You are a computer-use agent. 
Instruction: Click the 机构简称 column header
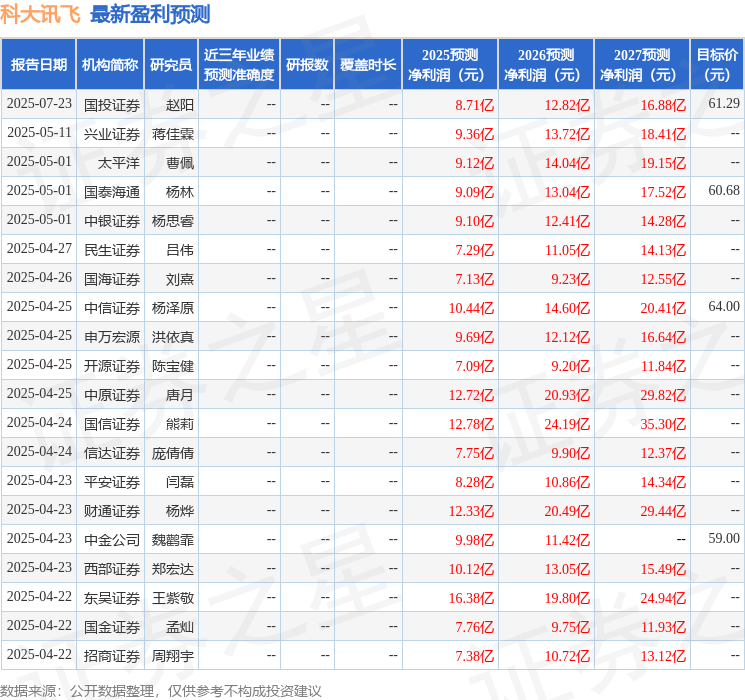pos(110,65)
